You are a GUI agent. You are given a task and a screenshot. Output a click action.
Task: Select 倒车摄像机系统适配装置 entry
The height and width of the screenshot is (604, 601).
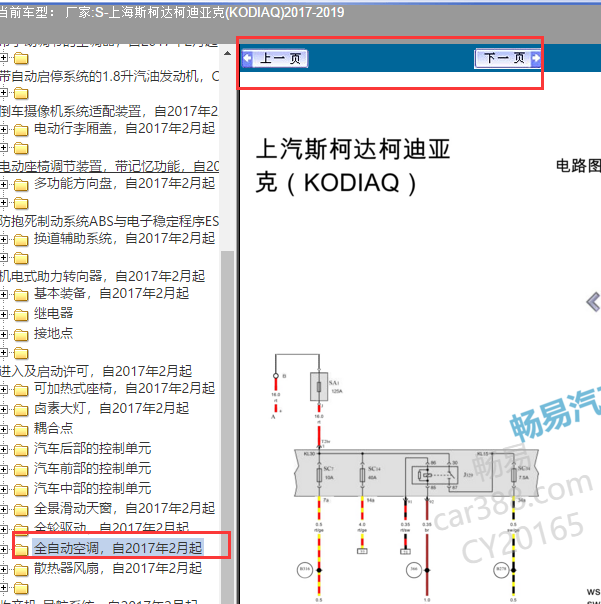click(x=109, y=111)
